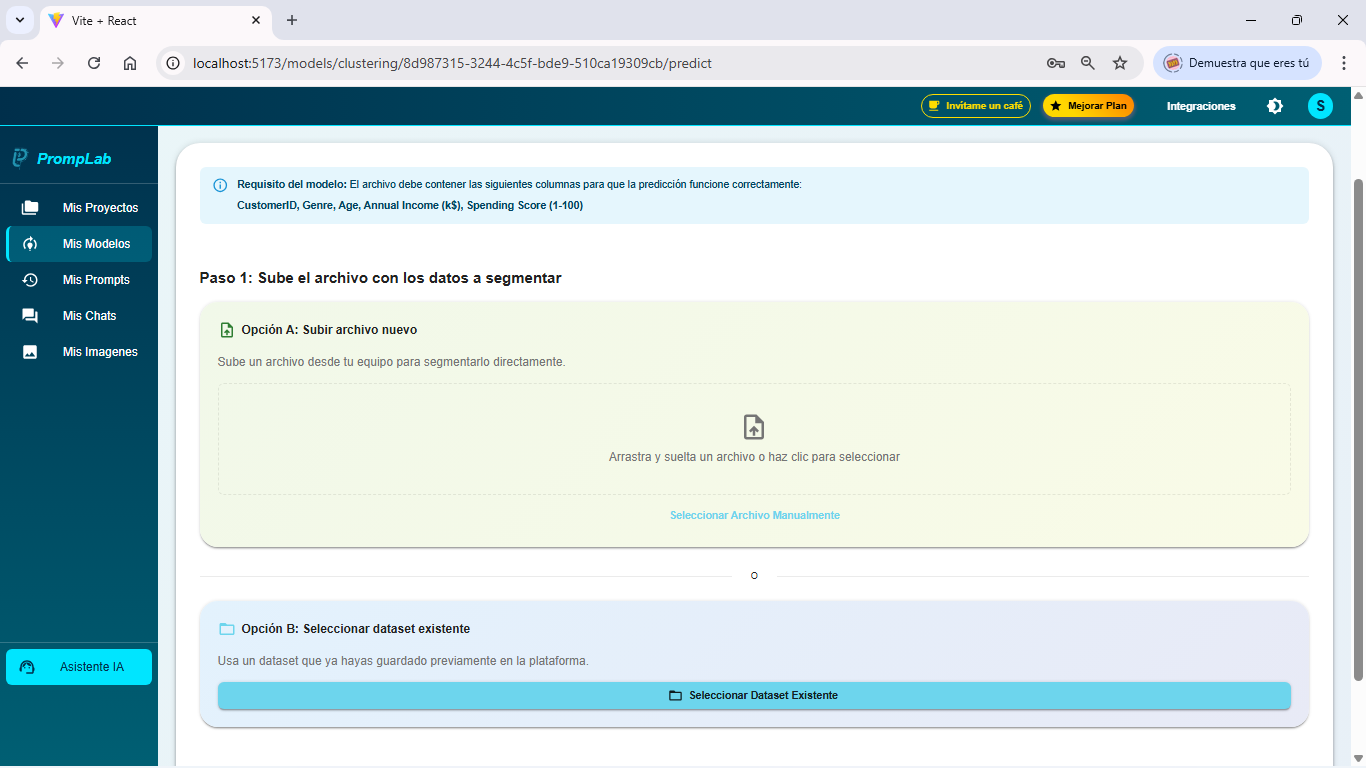The image size is (1366, 768).
Task: Click the required columns list text
Action: (410, 205)
